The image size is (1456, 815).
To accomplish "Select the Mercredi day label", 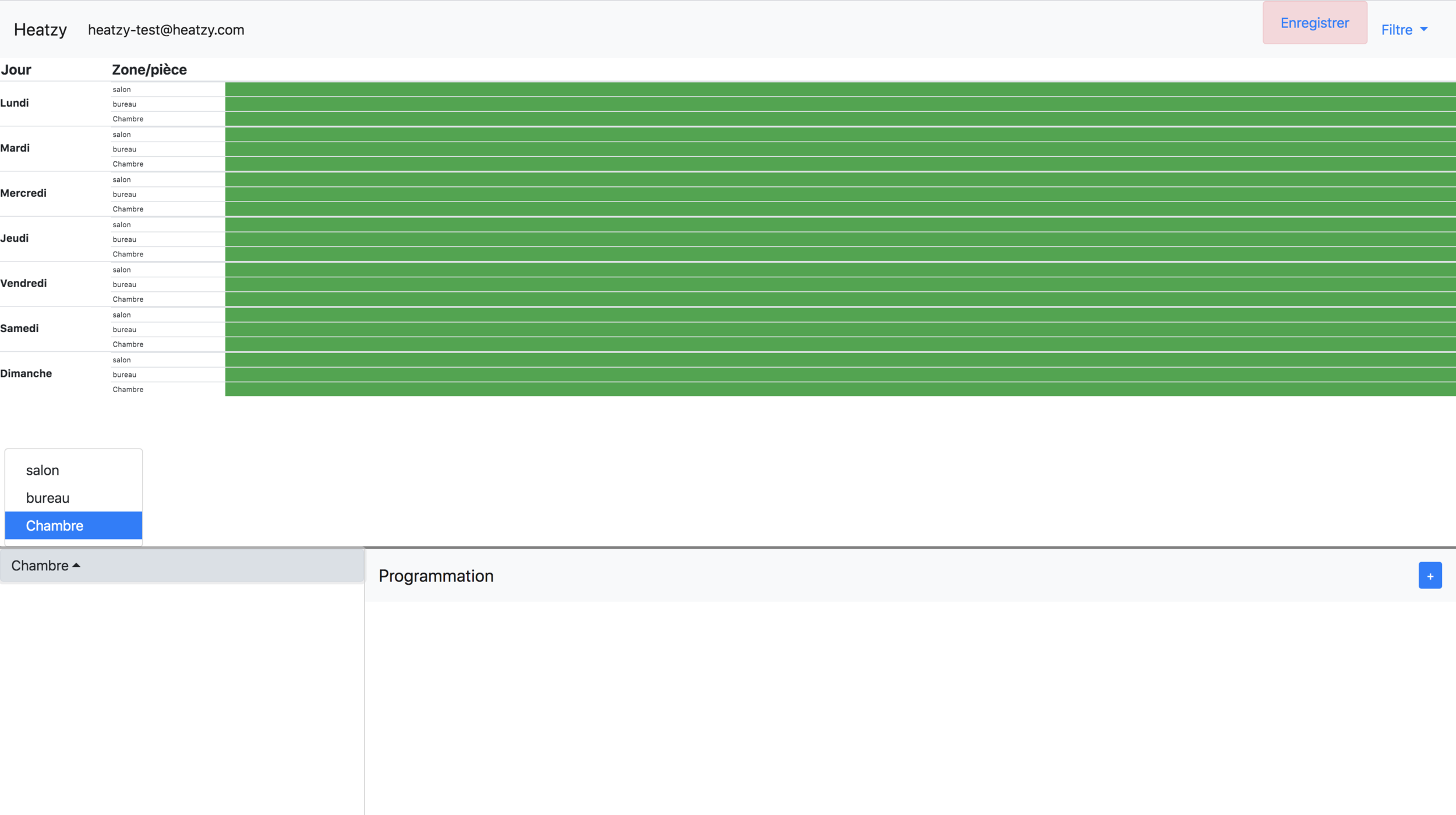I will [23, 193].
